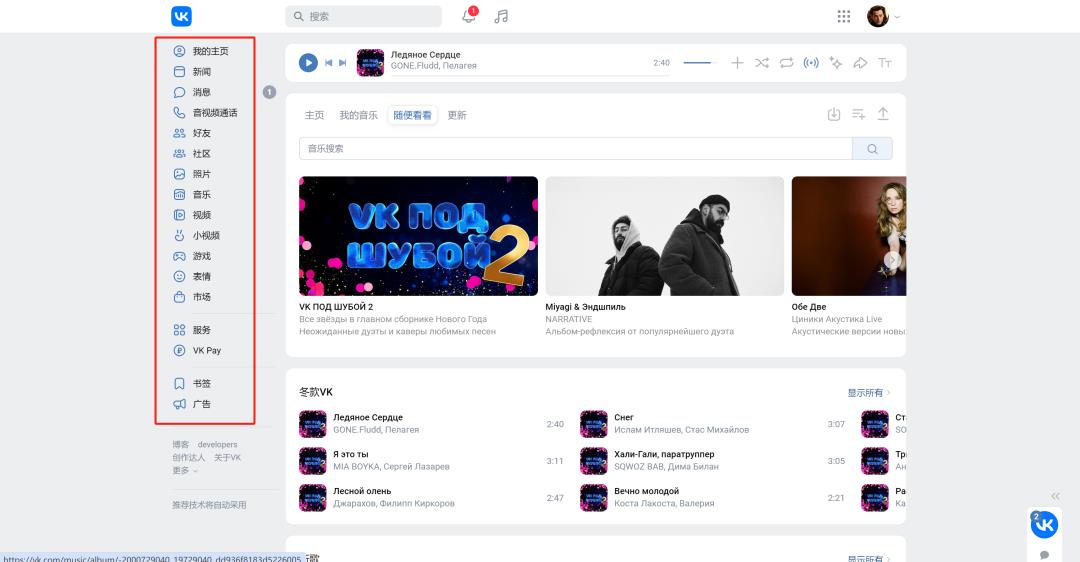1080x562 pixels.
Task: Add current track with plus icon
Action: (737, 63)
